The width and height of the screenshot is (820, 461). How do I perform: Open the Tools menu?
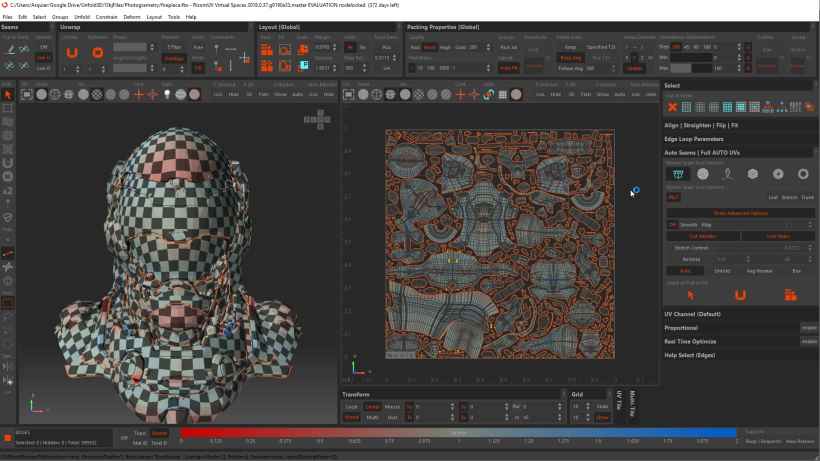pyautogui.click(x=174, y=17)
